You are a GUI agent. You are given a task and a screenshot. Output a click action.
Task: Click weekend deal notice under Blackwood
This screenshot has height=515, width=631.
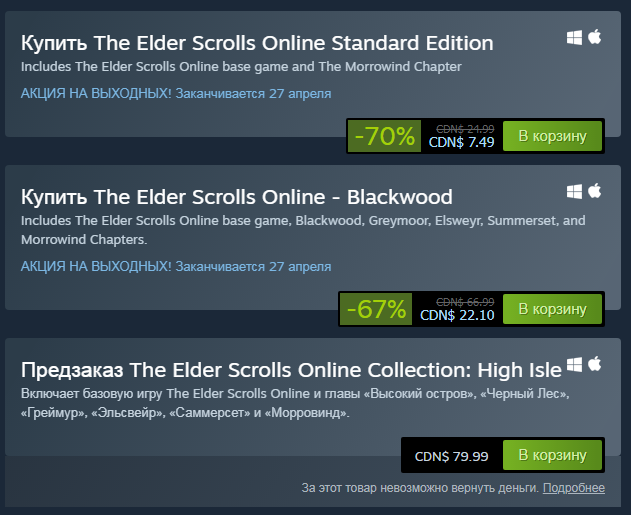[176, 266]
